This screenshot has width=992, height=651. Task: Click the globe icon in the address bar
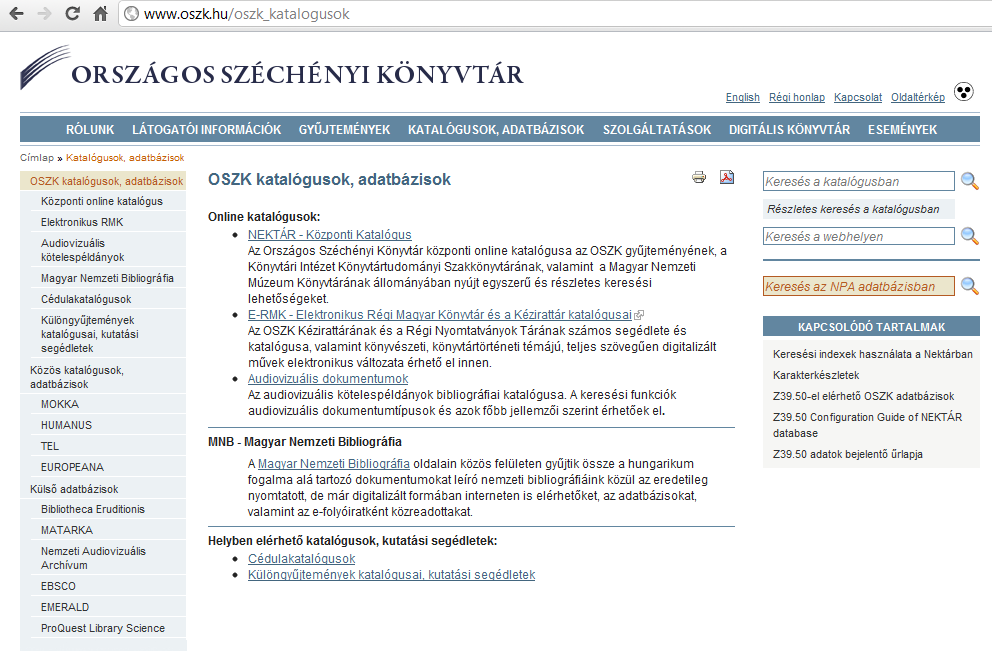point(131,13)
